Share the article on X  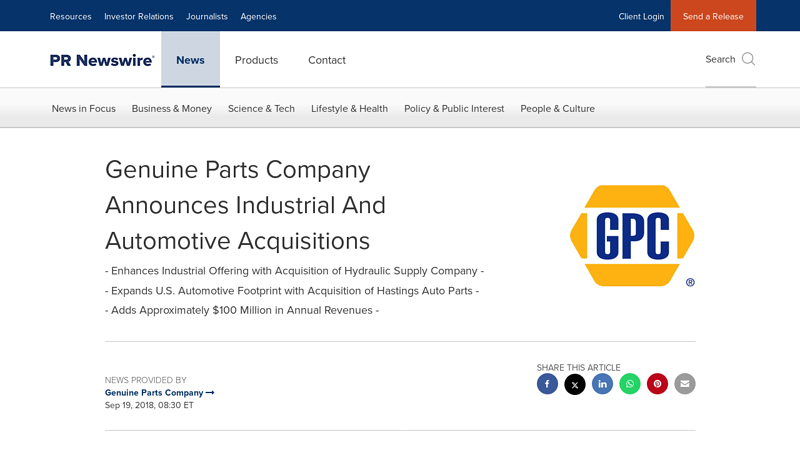pyautogui.click(x=574, y=384)
